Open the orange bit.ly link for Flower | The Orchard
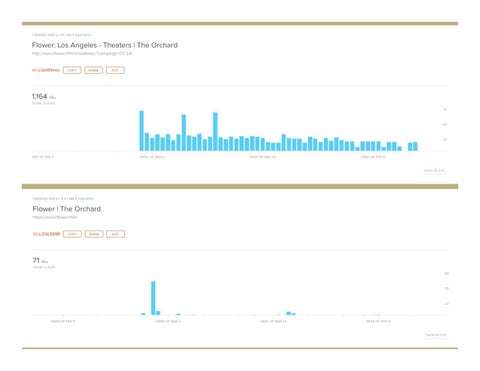The width and height of the screenshot is (480, 371). click(x=46, y=234)
